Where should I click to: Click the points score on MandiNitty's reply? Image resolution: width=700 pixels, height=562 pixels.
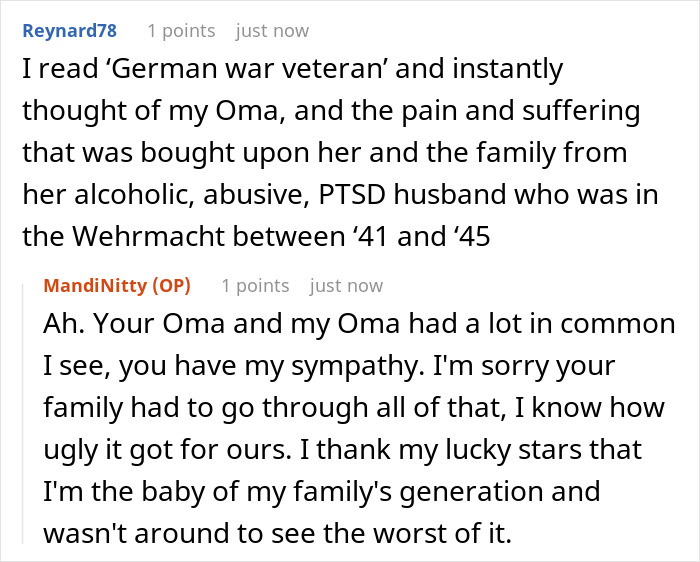(255, 286)
